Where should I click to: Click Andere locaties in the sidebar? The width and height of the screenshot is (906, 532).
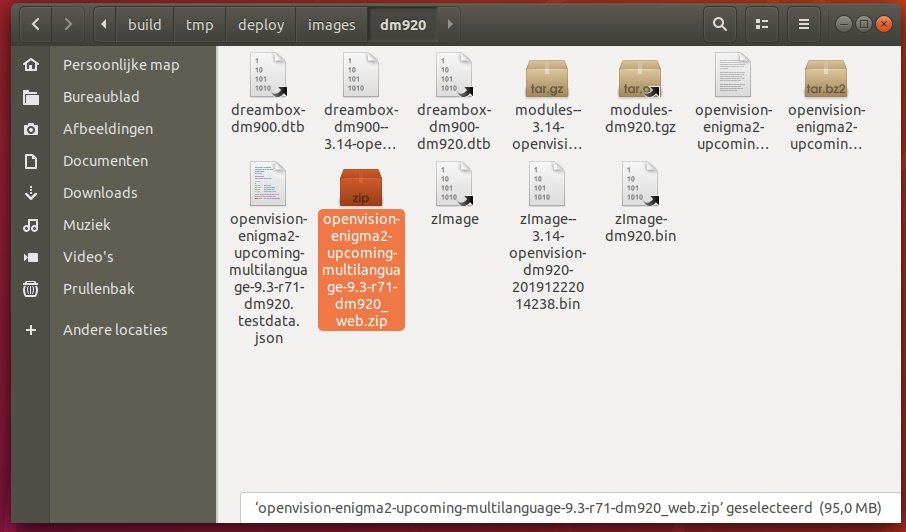[x=115, y=330]
